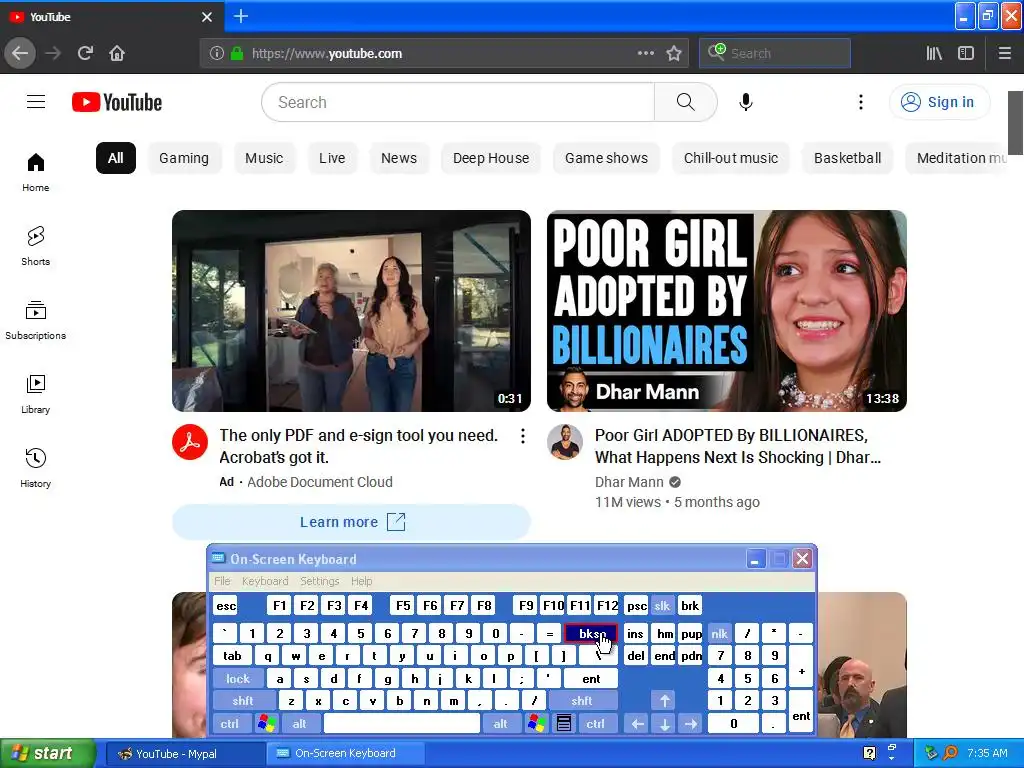Click the Sign in button
Image resolution: width=1024 pixels, height=768 pixels.
pyautogui.click(x=939, y=102)
